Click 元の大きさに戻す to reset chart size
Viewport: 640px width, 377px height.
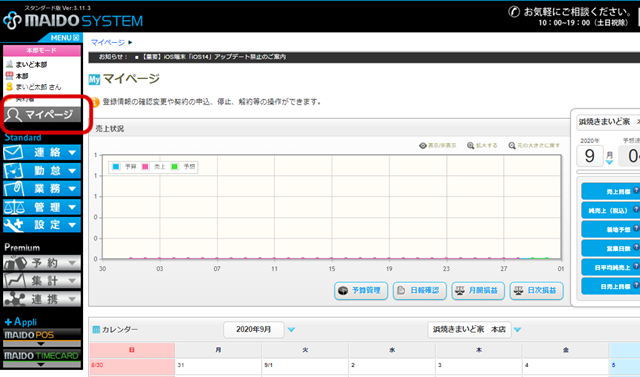(534, 146)
